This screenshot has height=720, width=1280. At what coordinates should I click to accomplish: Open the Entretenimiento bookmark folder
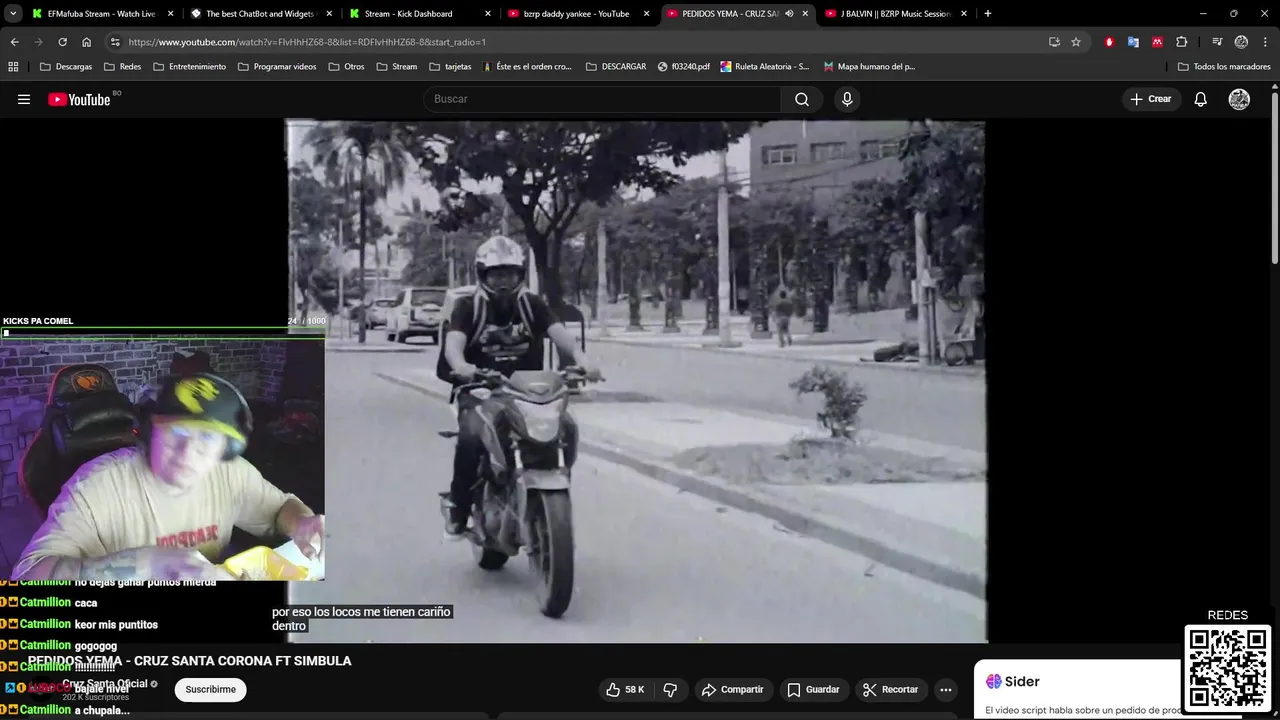click(x=189, y=67)
